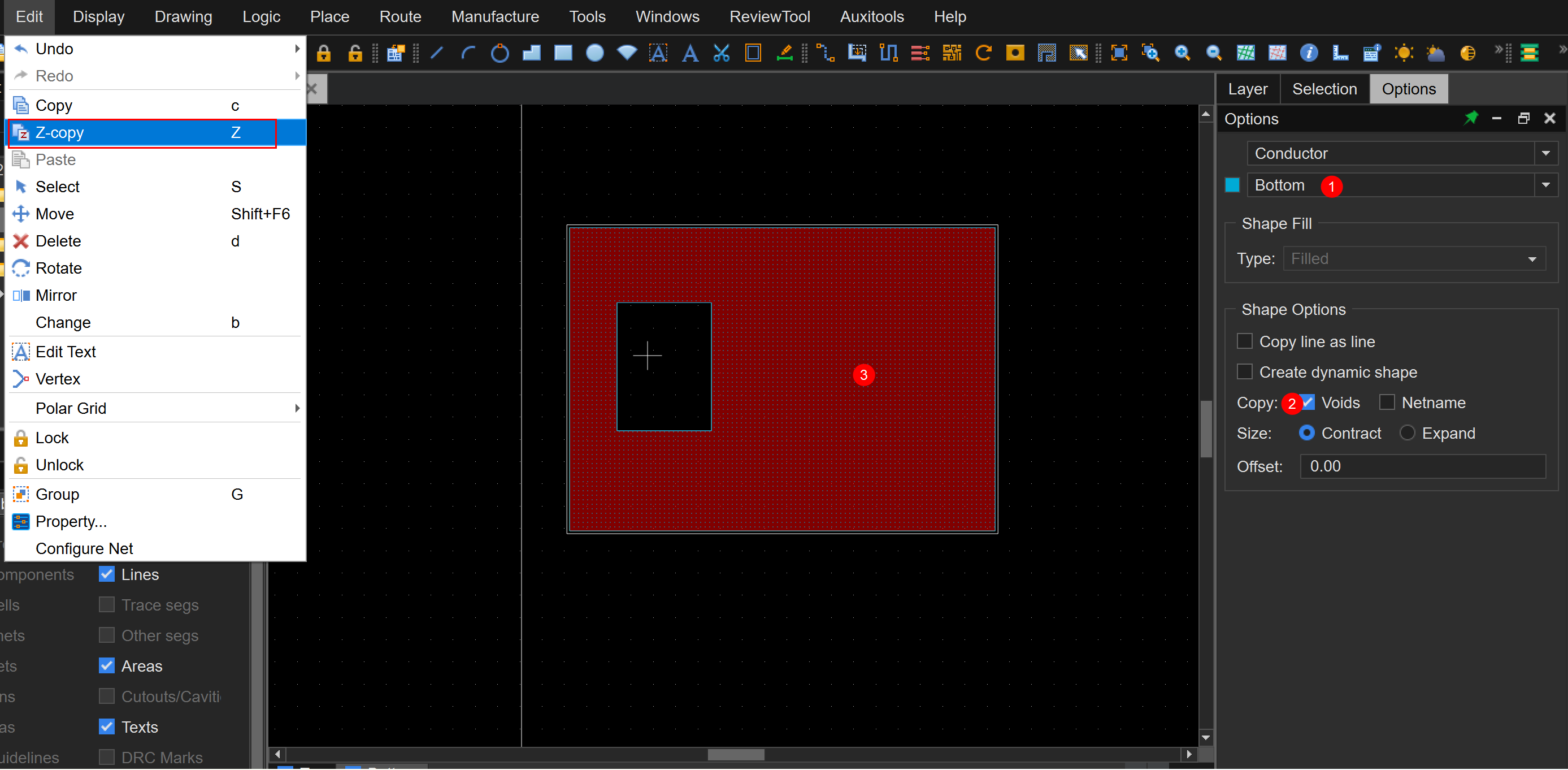Click Configure Net menu entry

click(x=84, y=548)
